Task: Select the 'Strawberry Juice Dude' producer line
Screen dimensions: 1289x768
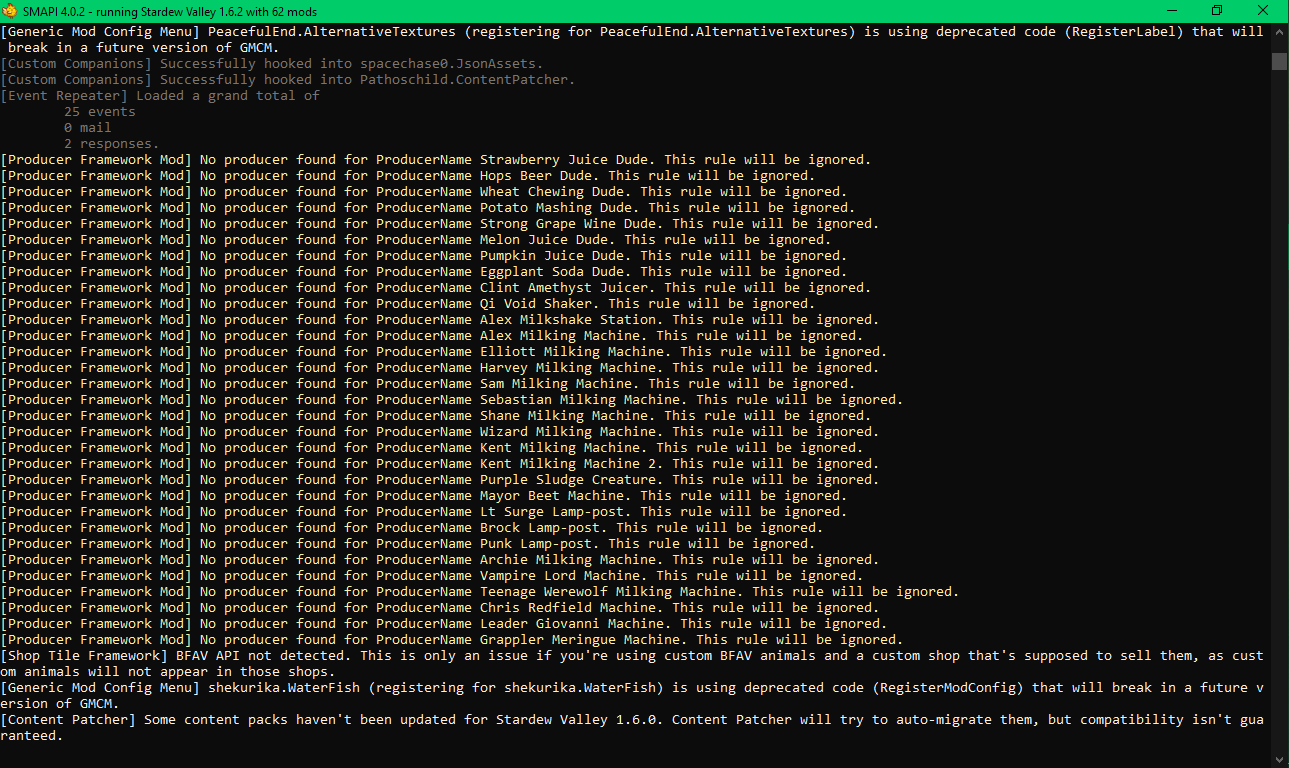Action: point(436,160)
